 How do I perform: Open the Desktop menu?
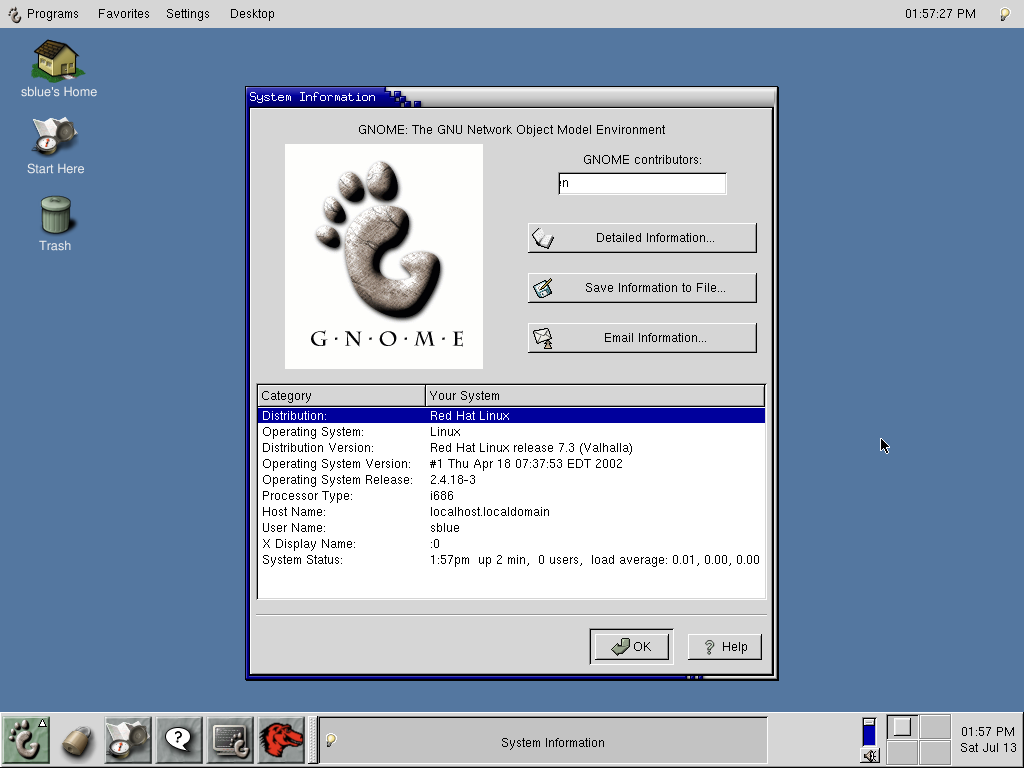[x=251, y=13]
